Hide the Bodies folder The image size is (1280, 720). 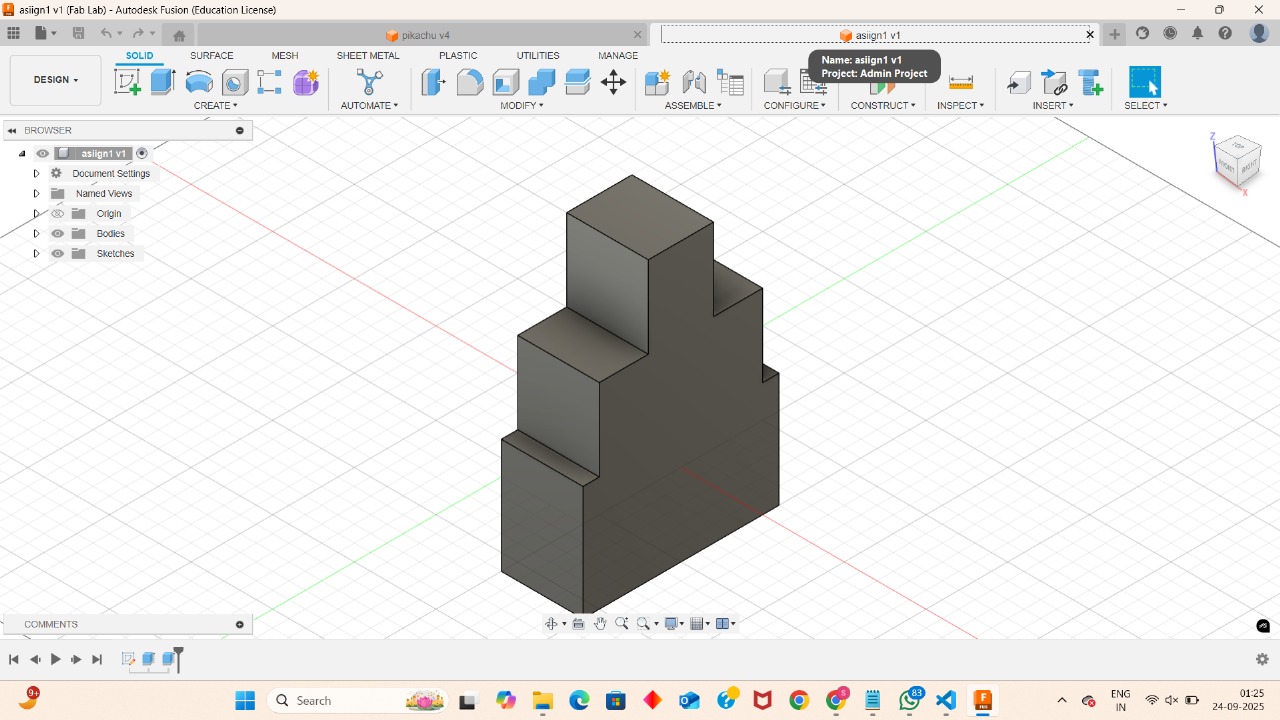(x=57, y=233)
